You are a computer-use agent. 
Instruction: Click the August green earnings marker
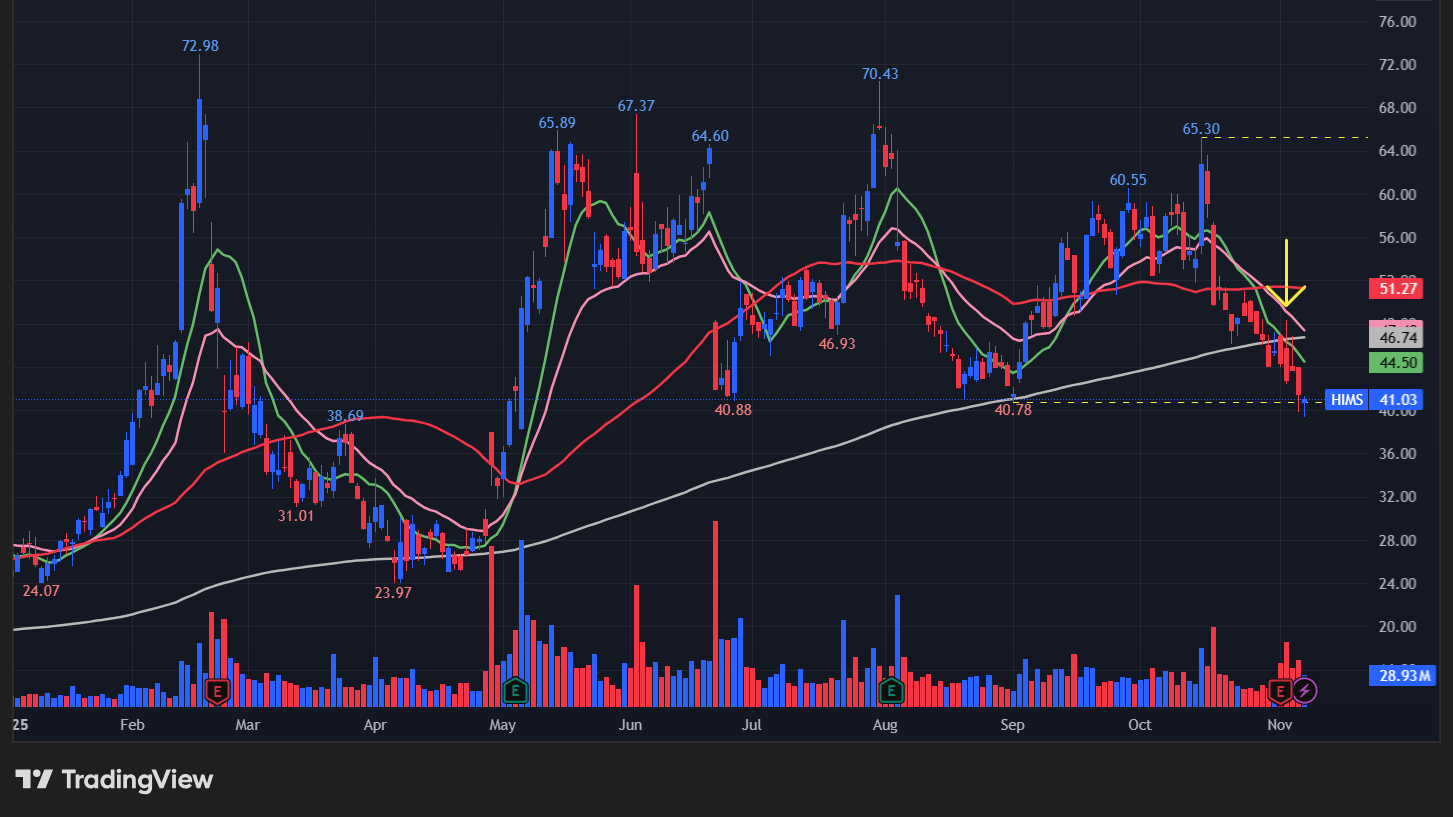coord(890,690)
